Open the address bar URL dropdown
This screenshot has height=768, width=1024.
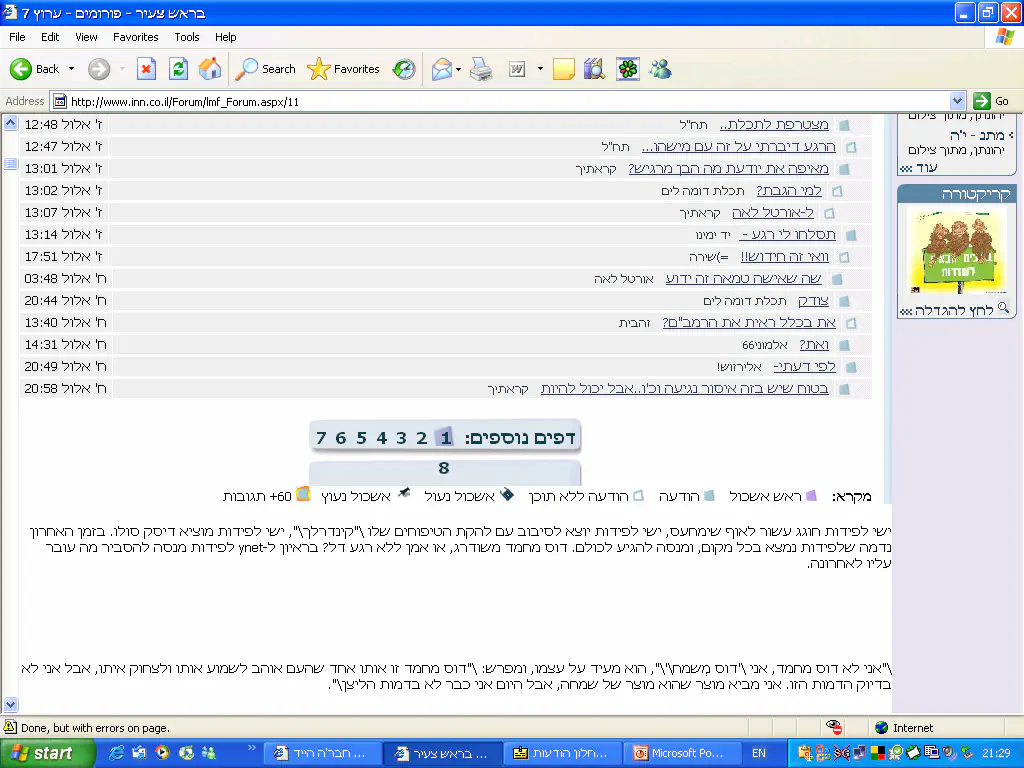[957, 101]
